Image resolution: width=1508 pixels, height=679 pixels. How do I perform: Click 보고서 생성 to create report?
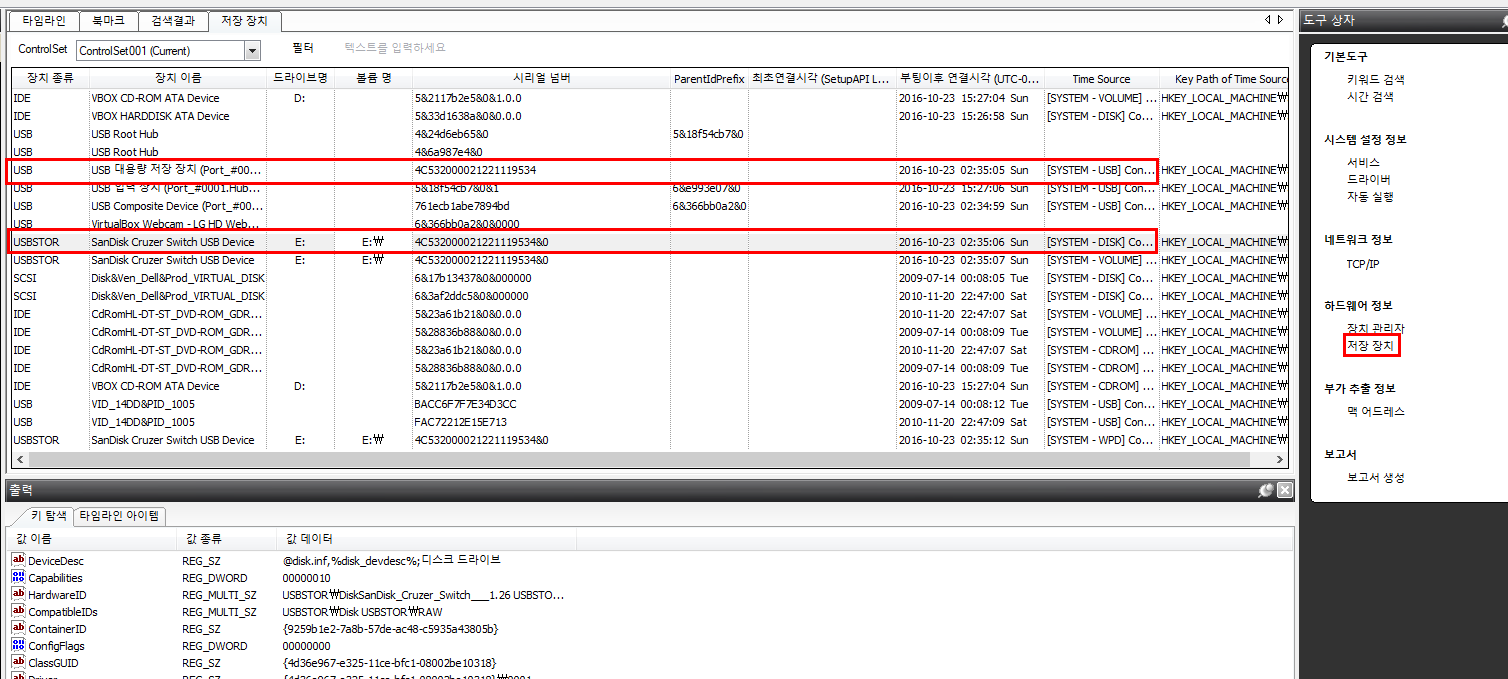pos(1376,477)
